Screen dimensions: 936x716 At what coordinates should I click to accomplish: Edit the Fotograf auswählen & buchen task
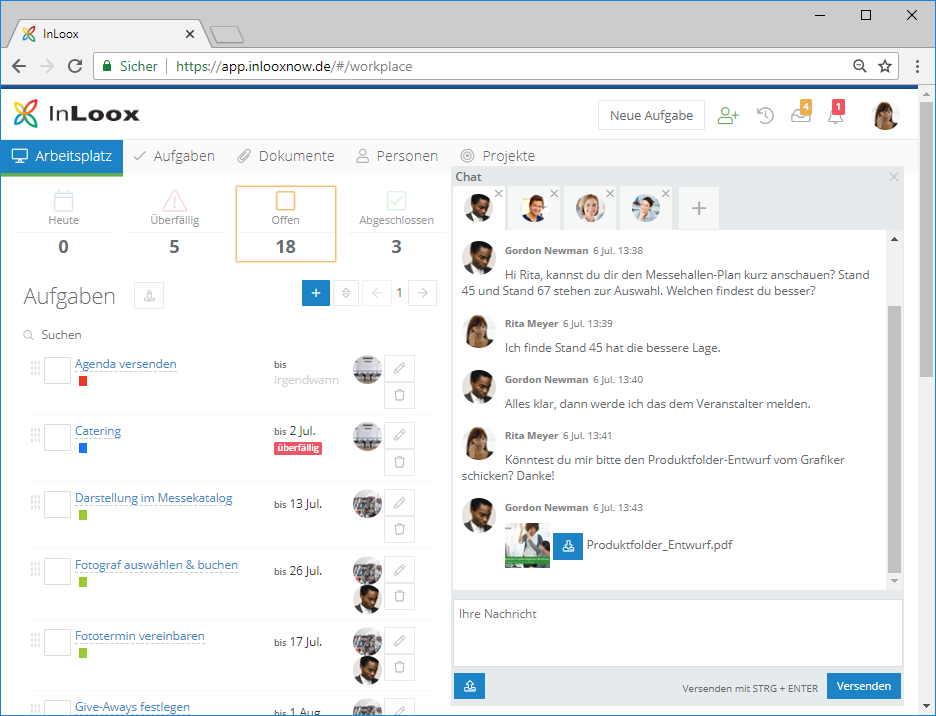[x=399, y=569]
